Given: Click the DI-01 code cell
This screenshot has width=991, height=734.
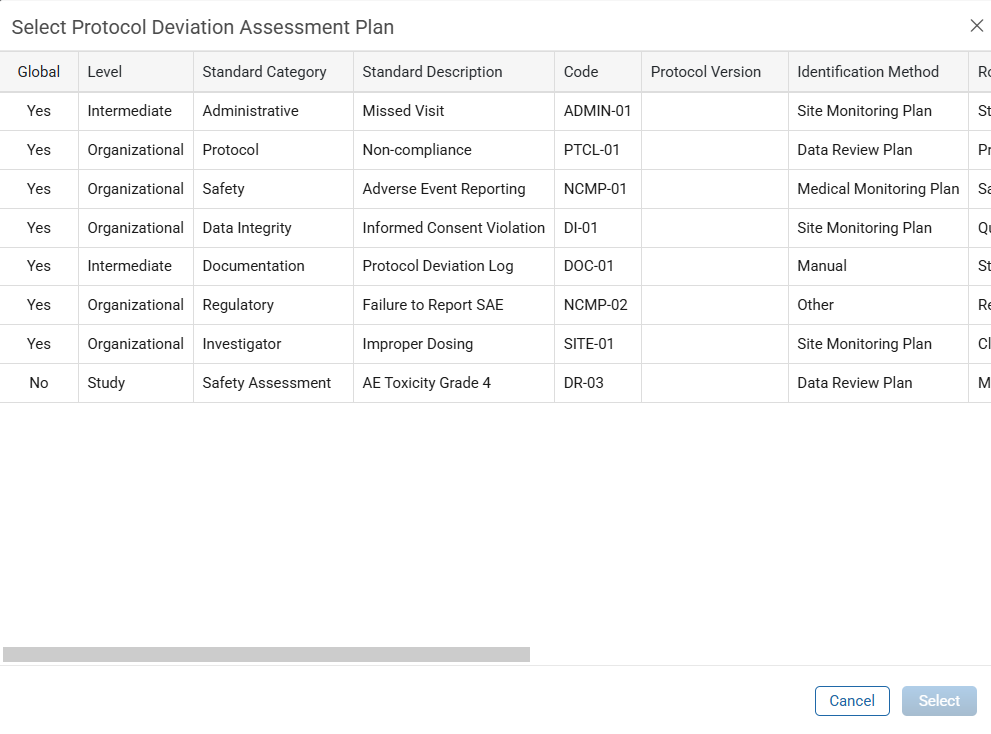Looking at the screenshot, I should [x=598, y=228].
